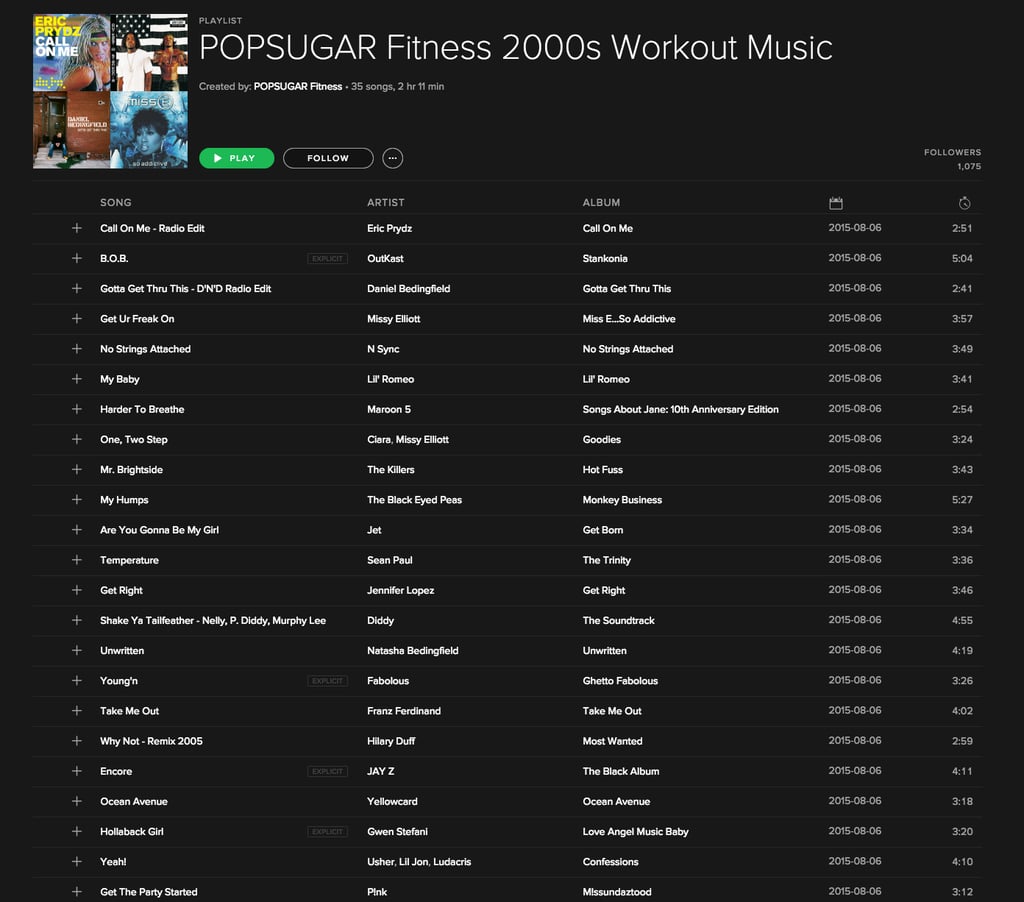Sort by the clock duration icon
The height and width of the screenshot is (902, 1024).
pyautogui.click(x=964, y=203)
